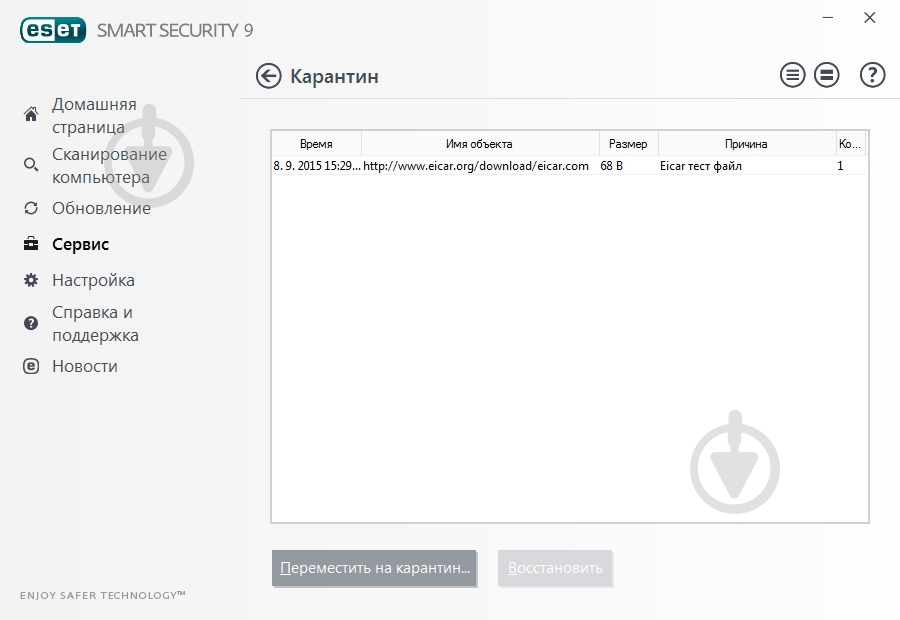Open the Сервис toolbox icon
This screenshot has width=900, height=620.
32,244
